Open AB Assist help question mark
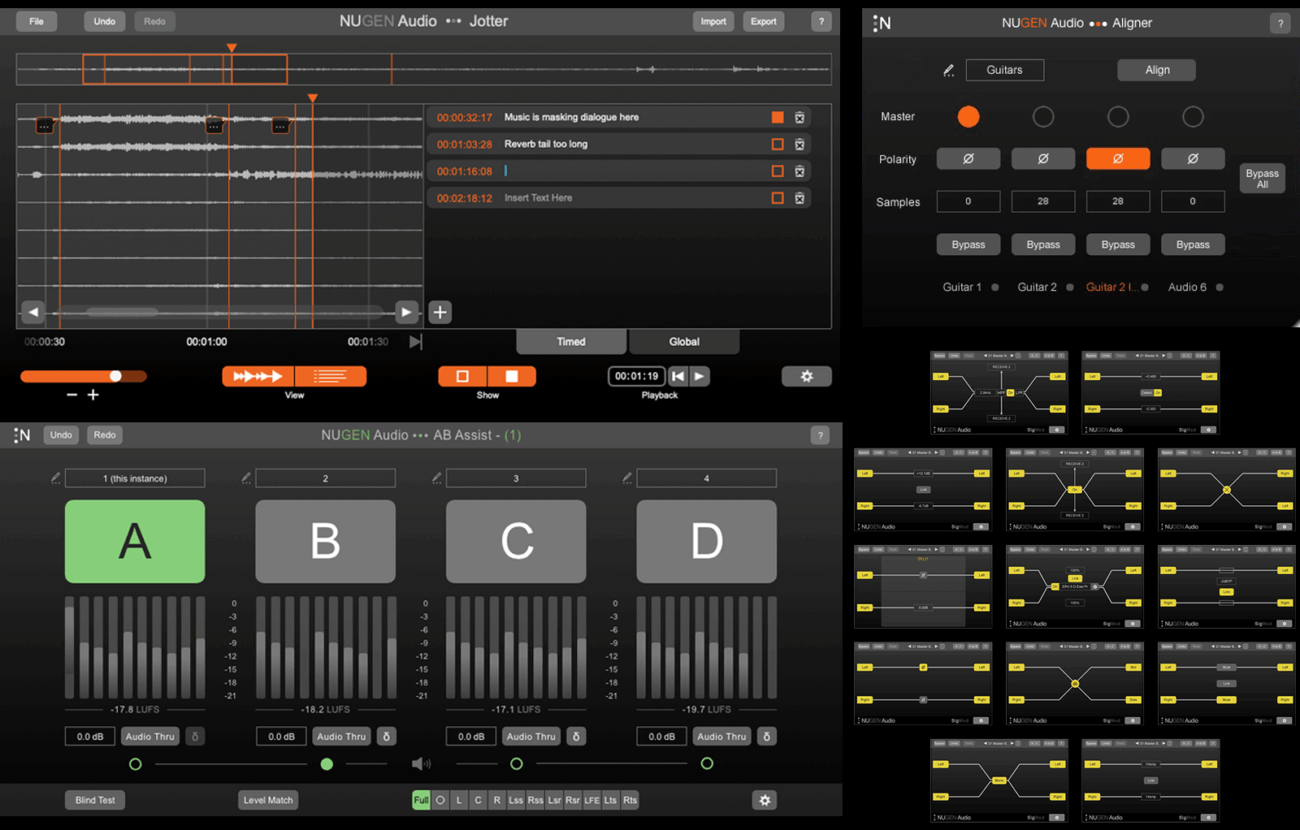The width and height of the screenshot is (1300, 830). tap(820, 435)
